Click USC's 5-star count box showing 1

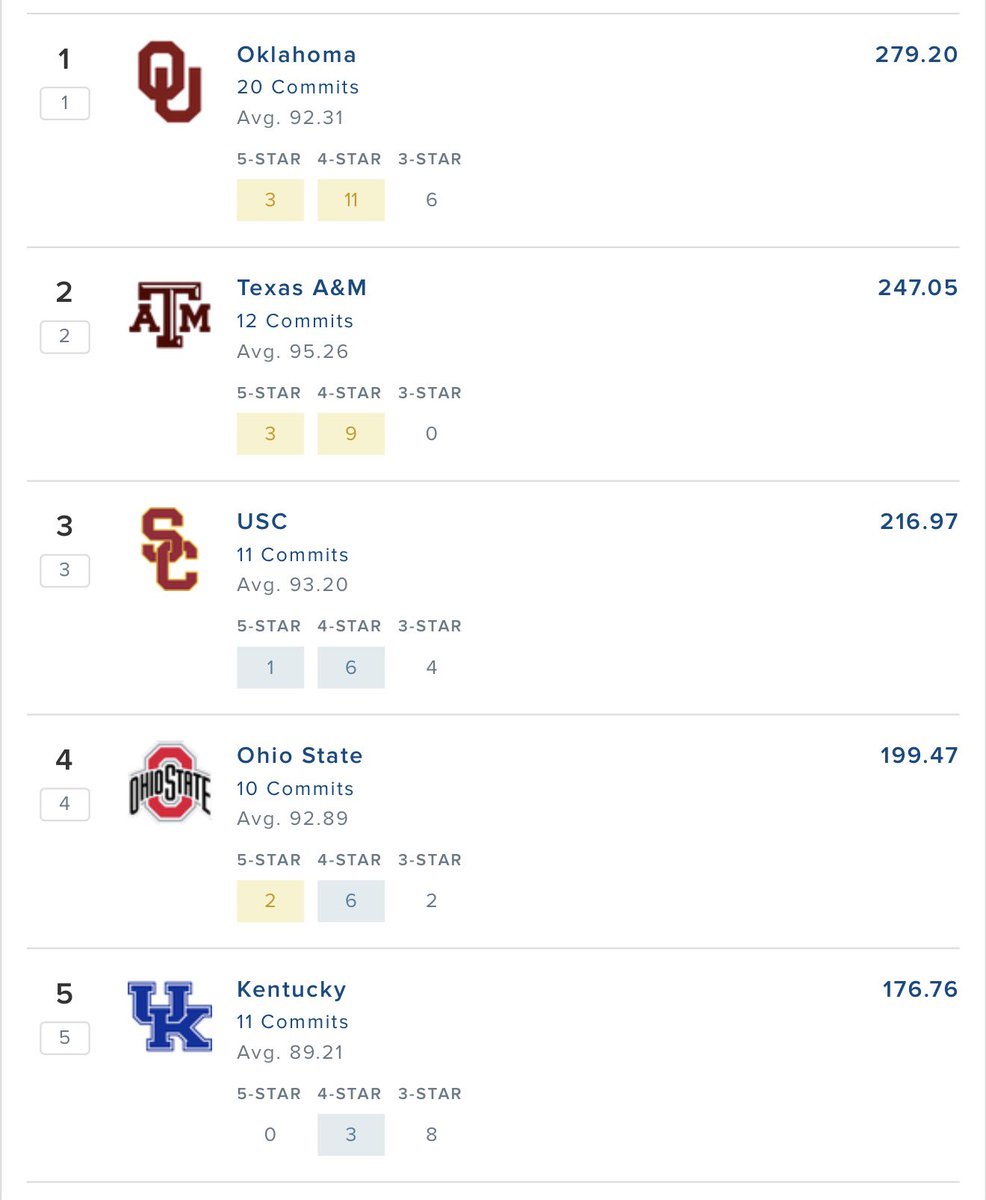pyautogui.click(x=270, y=668)
